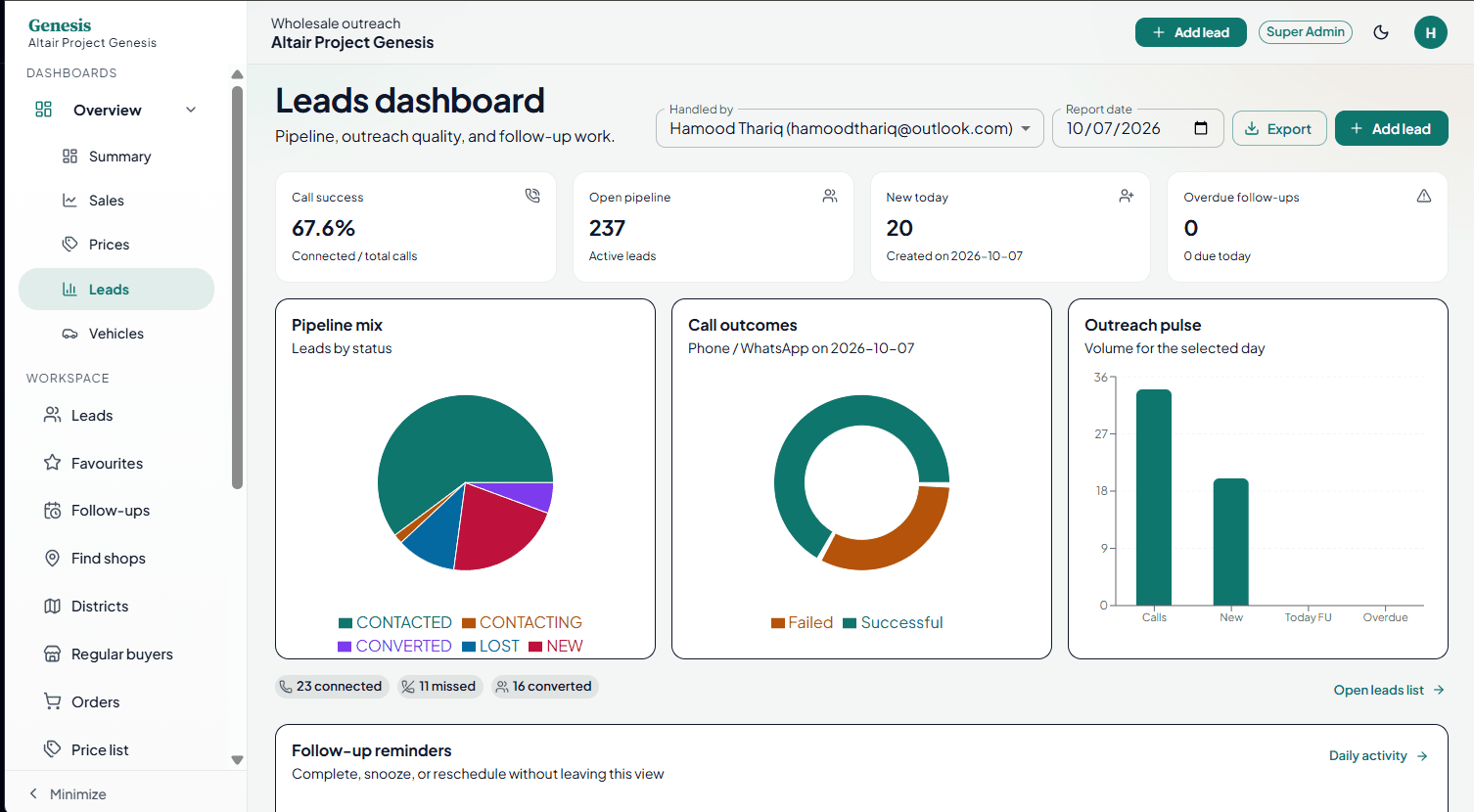Viewport: 1474px width, 812px height.
Task: Collapse the Overview section chevron
Action: click(191, 110)
